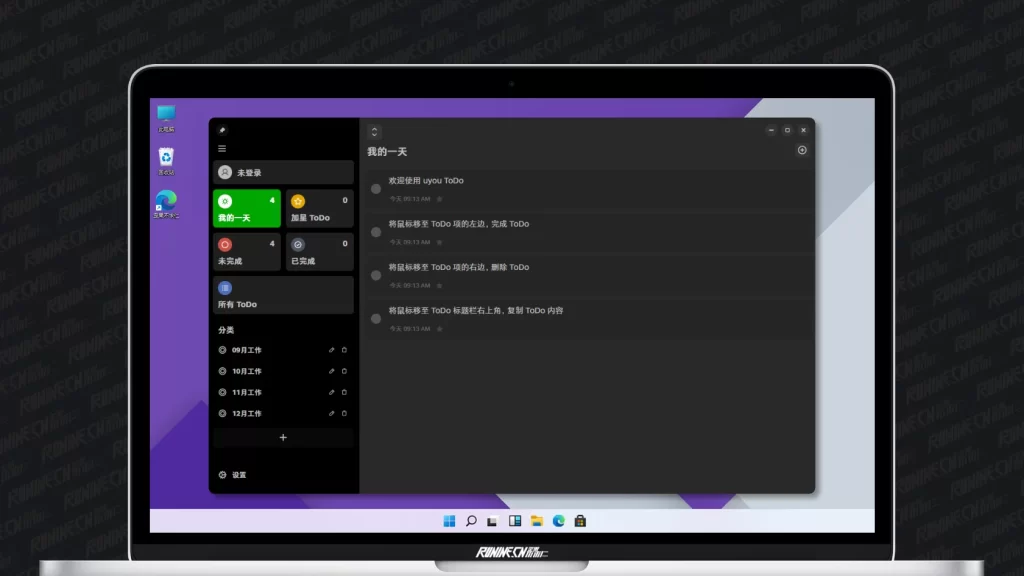Tick the circle for 完成 ToDo item
This screenshot has width=1024, height=576.
376,232
